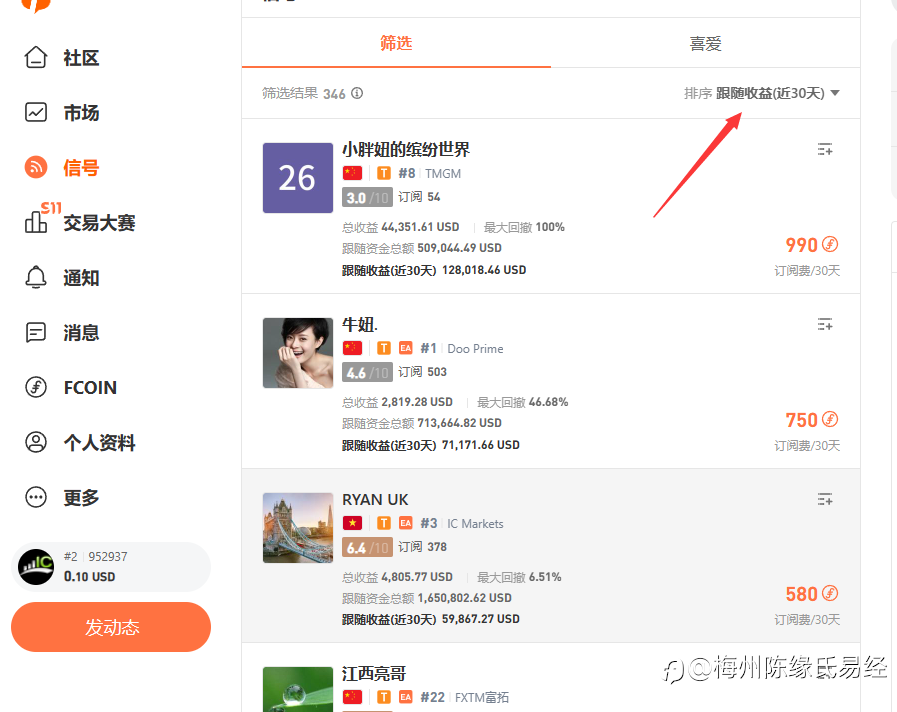The image size is (897, 712).
Task: Open the 消息 messages icon
Action: 35,332
